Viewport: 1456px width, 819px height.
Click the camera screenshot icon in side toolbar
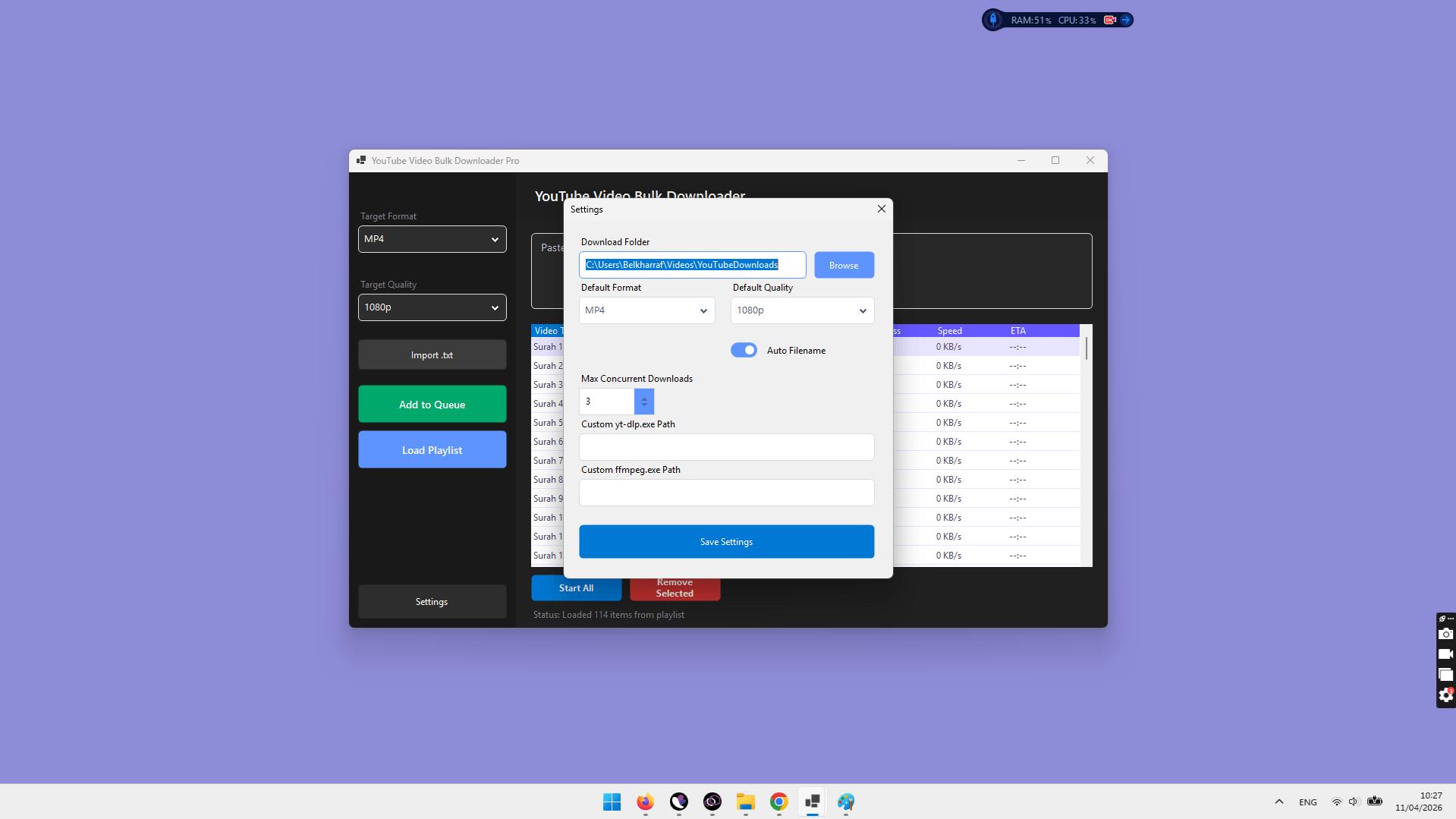pos(1445,635)
